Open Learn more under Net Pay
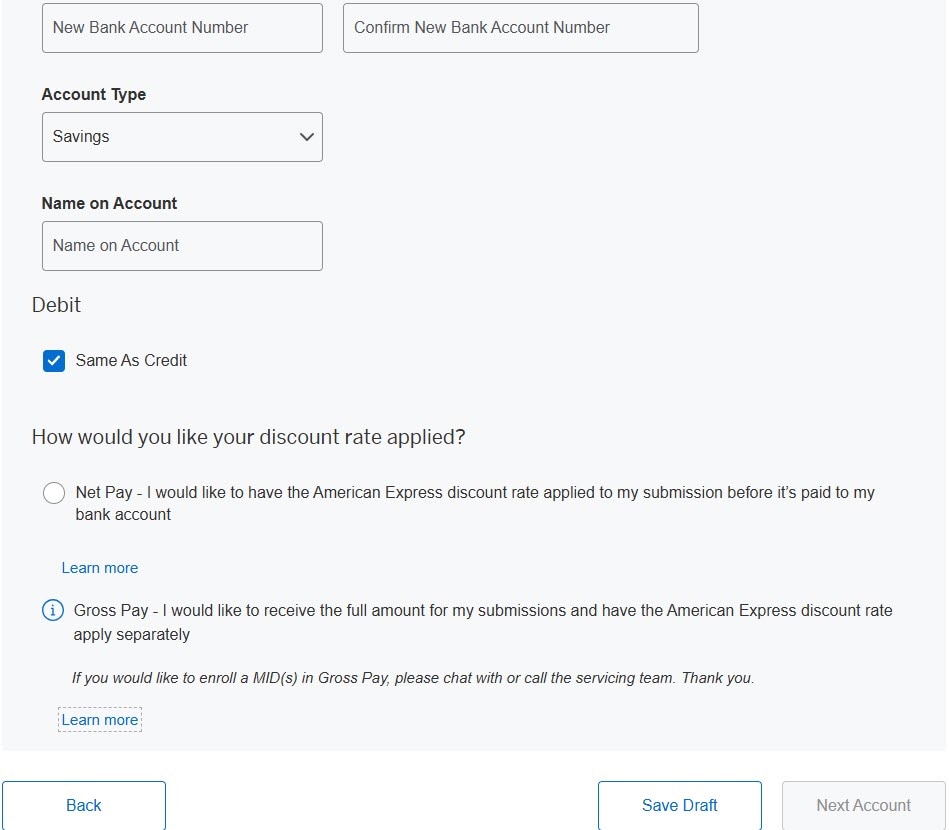949x830 pixels. point(100,567)
